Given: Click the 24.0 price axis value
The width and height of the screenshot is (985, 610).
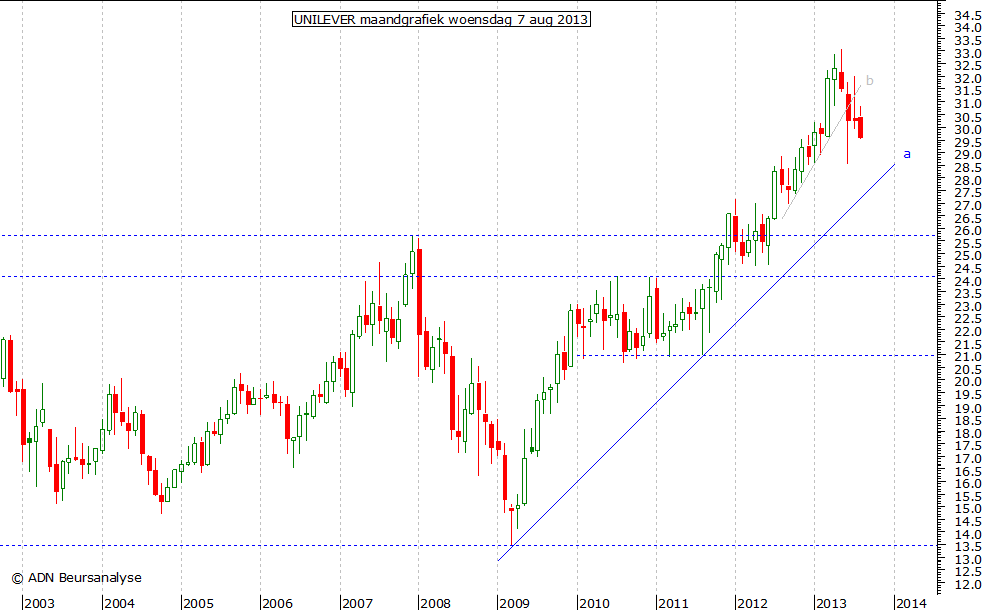Looking at the screenshot, I should coord(967,281).
